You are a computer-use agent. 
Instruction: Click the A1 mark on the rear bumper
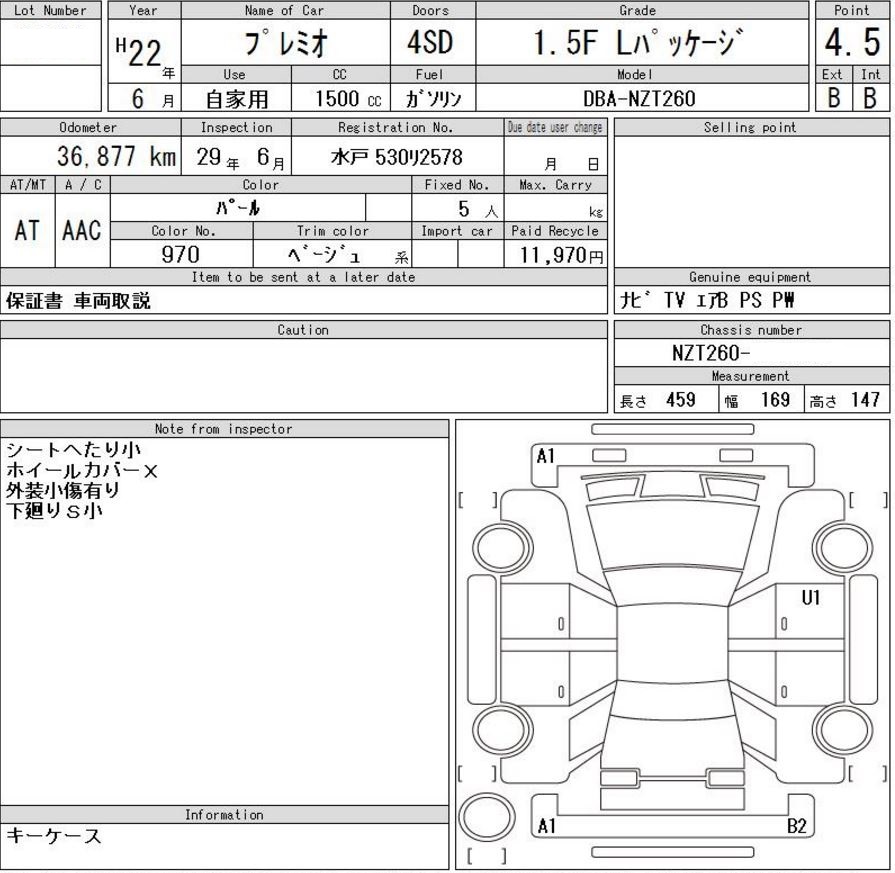546,826
